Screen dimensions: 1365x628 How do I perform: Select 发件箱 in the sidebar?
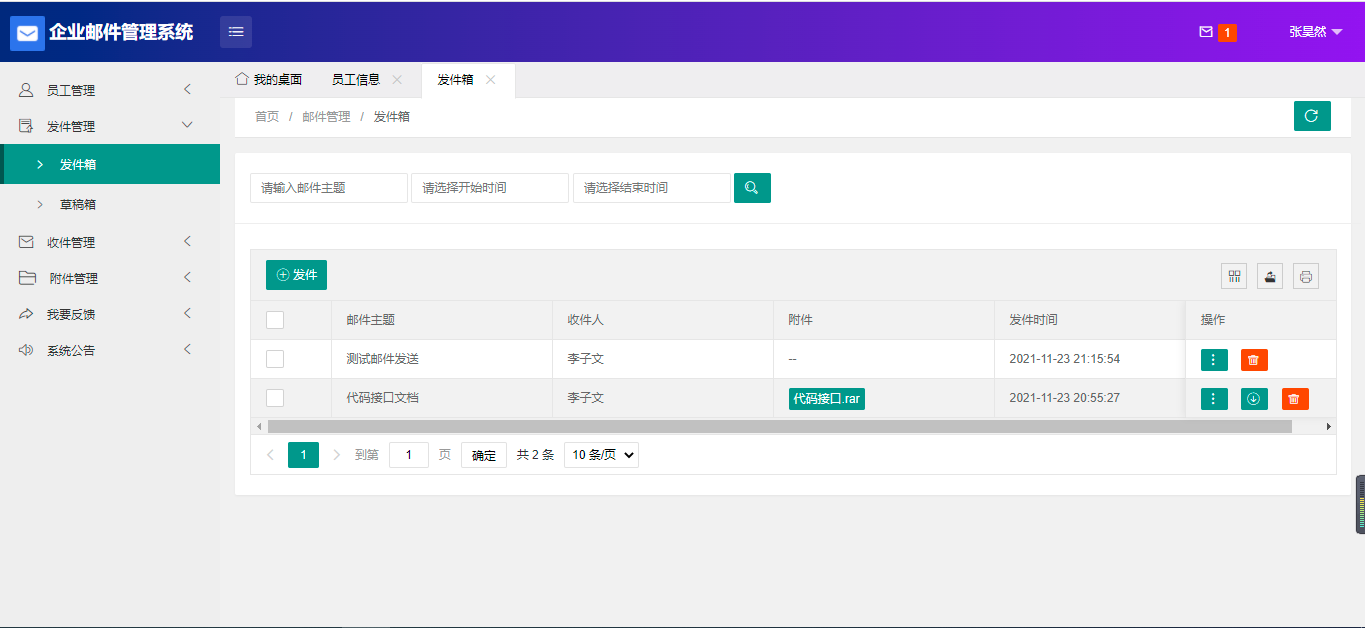110,164
